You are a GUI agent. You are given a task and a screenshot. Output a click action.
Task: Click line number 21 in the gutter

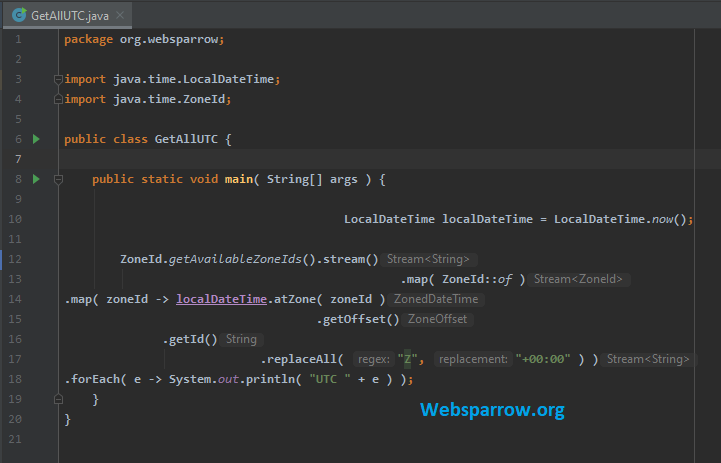(x=15, y=439)
